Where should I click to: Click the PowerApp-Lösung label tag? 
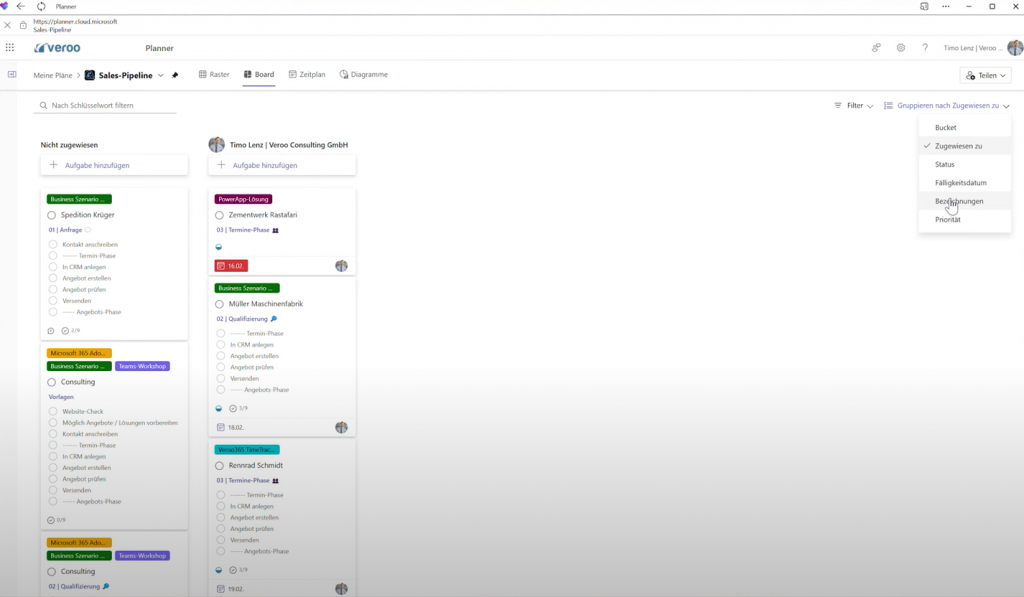click(244, 199)
